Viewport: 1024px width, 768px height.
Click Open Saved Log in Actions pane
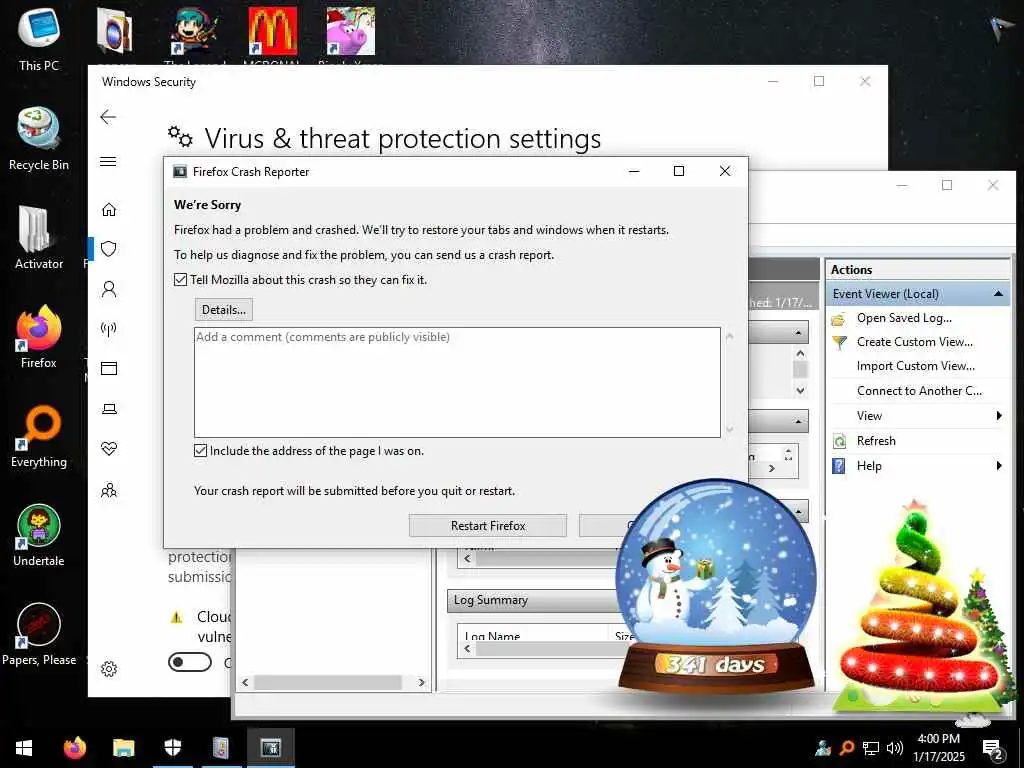click(904, 318)
